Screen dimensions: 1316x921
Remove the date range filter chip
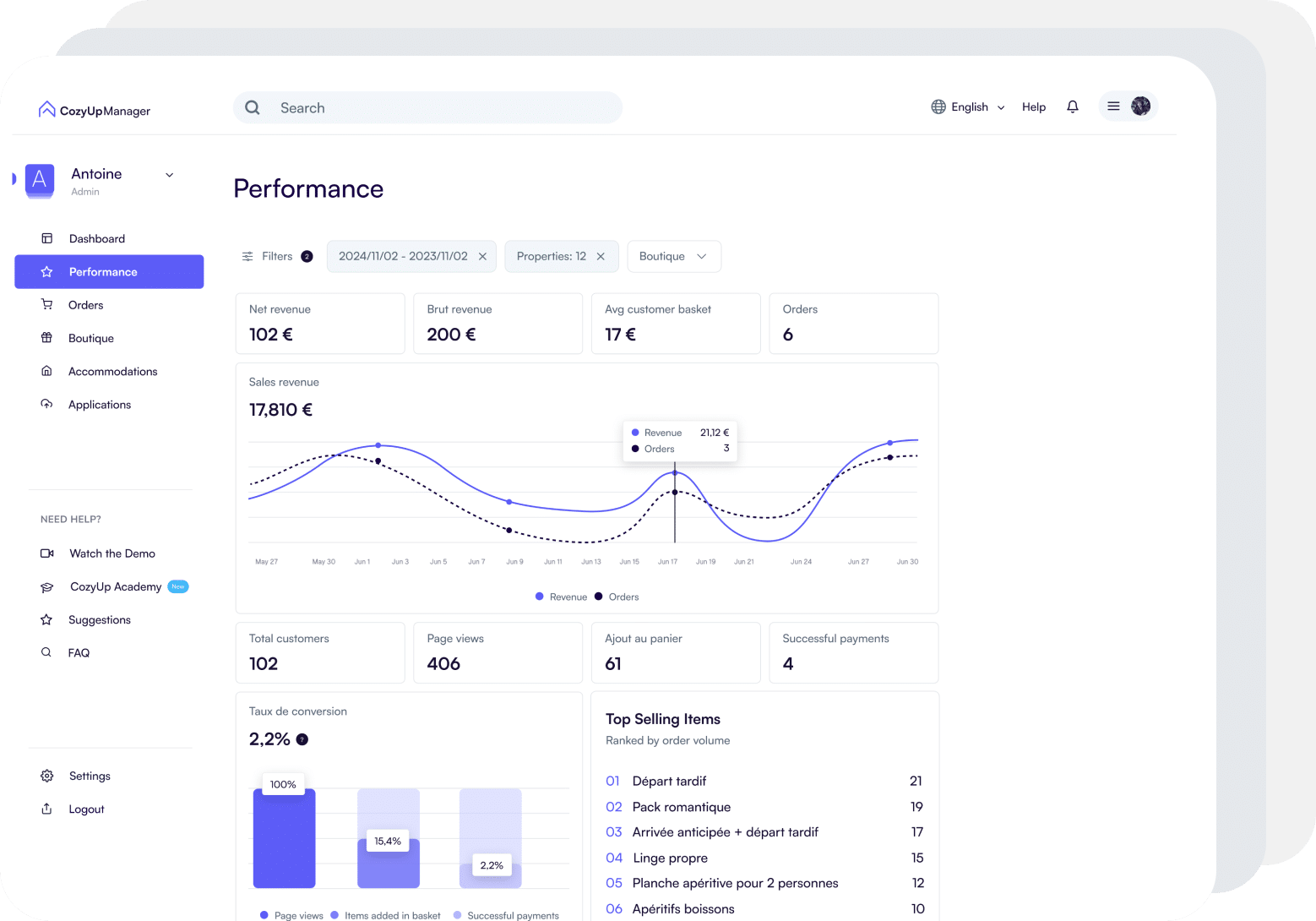(x=482, y=256)
